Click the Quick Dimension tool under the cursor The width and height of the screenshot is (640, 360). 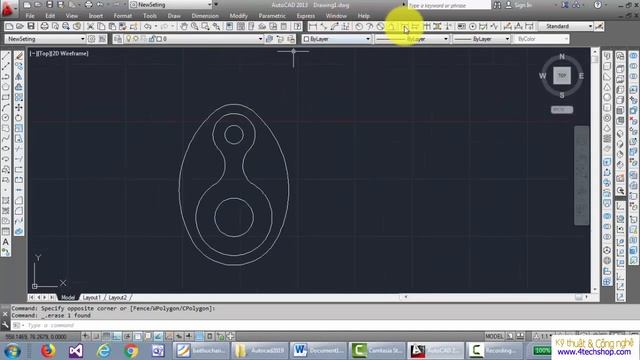pos(404,27)
